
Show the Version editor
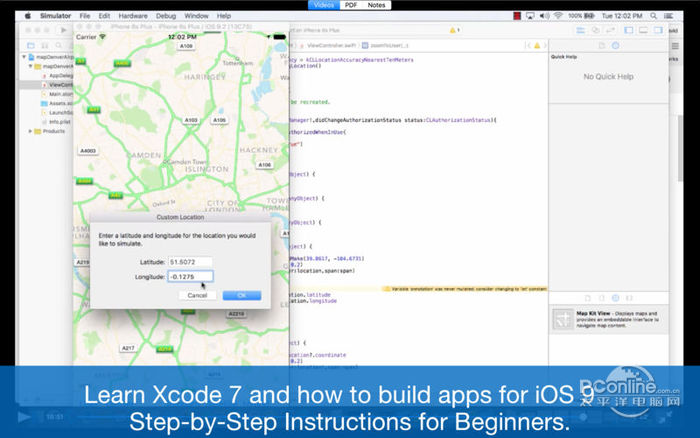(x=610, y=30)
